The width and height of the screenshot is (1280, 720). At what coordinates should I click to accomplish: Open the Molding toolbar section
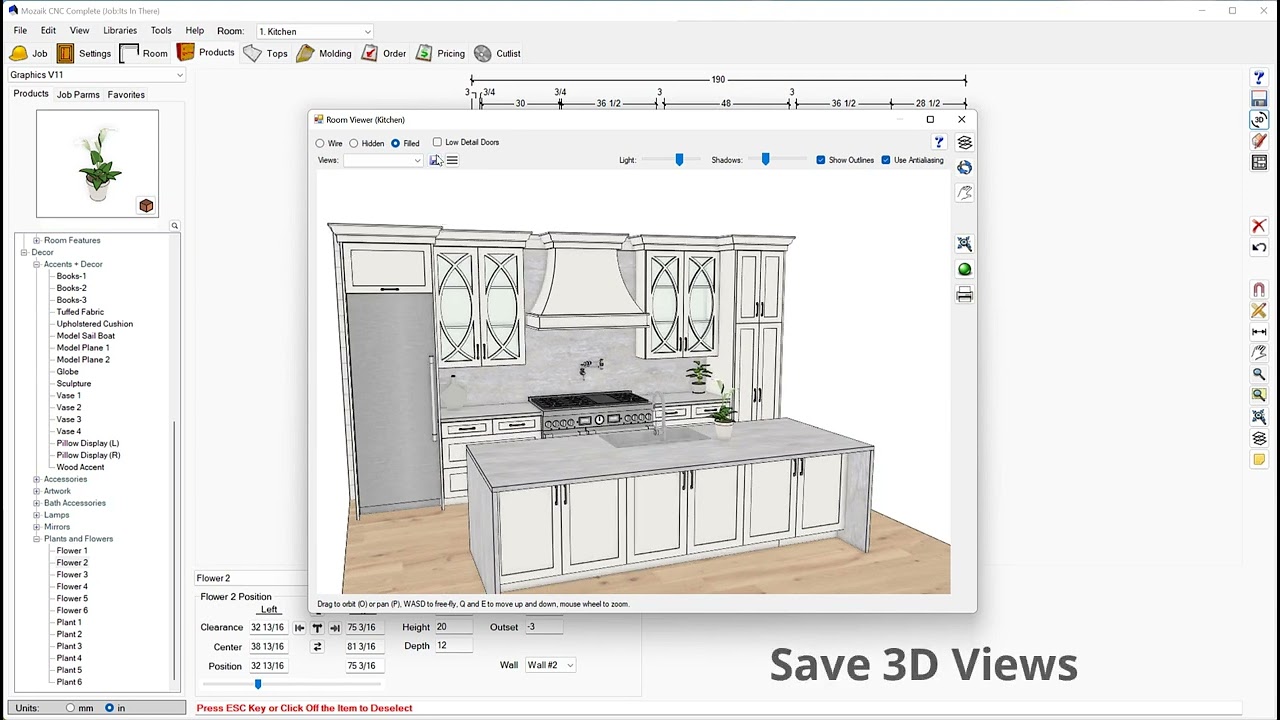(323, 53)
